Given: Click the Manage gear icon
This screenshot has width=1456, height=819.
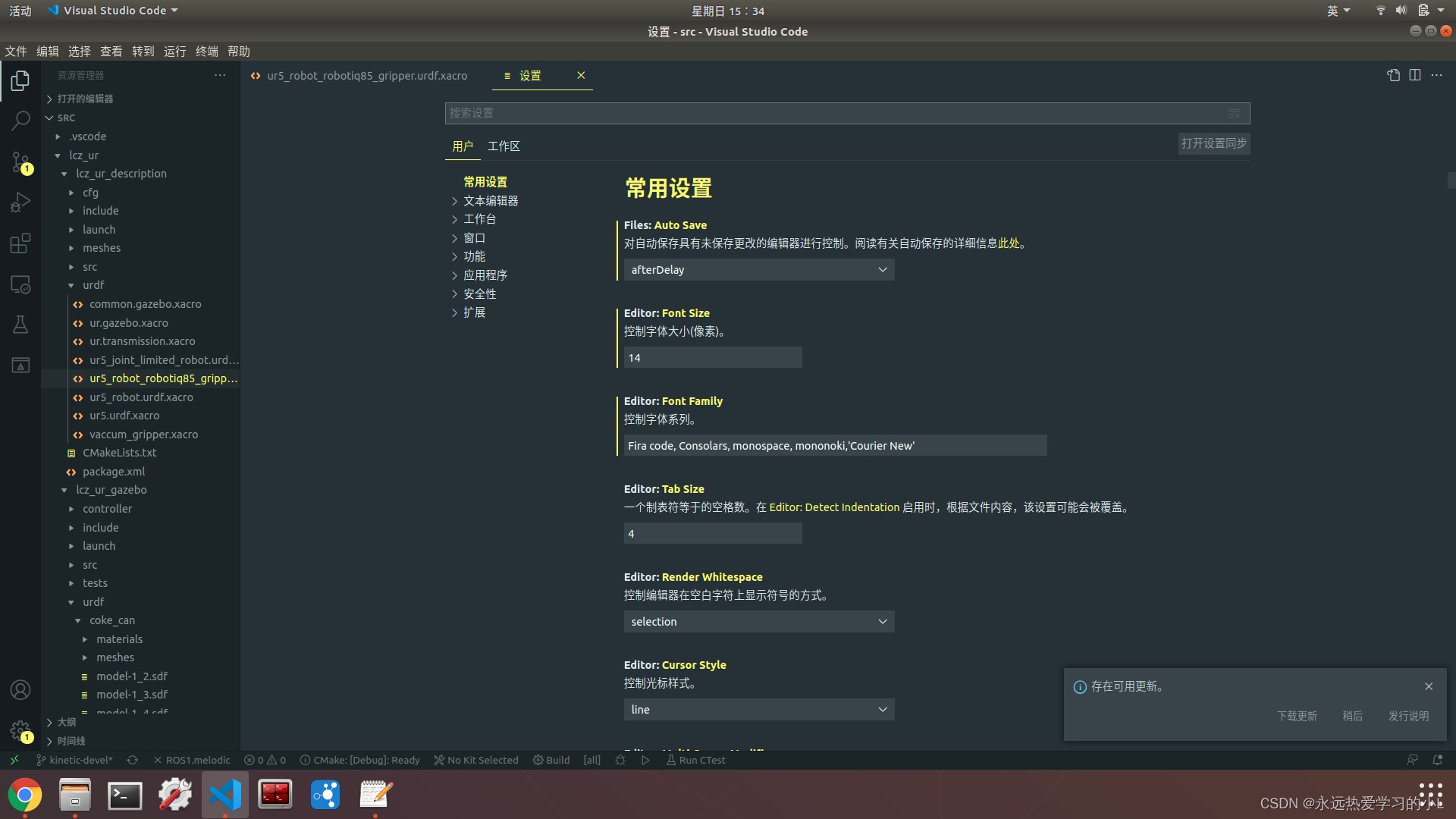Looking at the screenshot, I should [x=20, y=730].
